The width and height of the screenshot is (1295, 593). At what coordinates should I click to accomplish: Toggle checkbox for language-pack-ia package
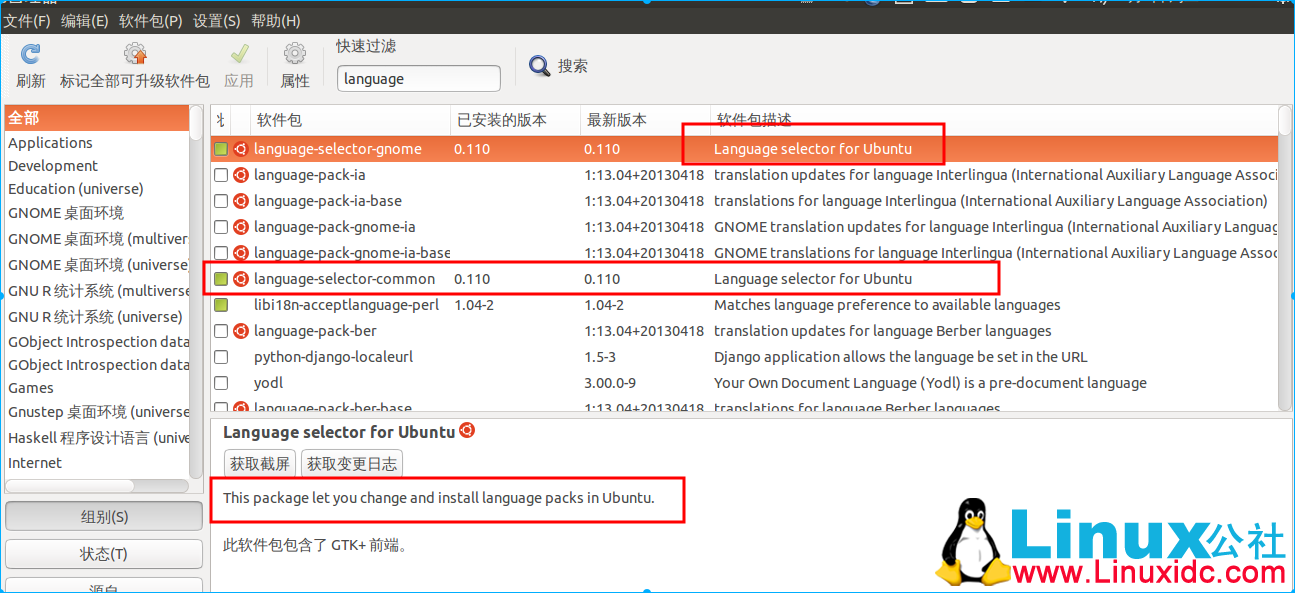click(x=221, y=175)
